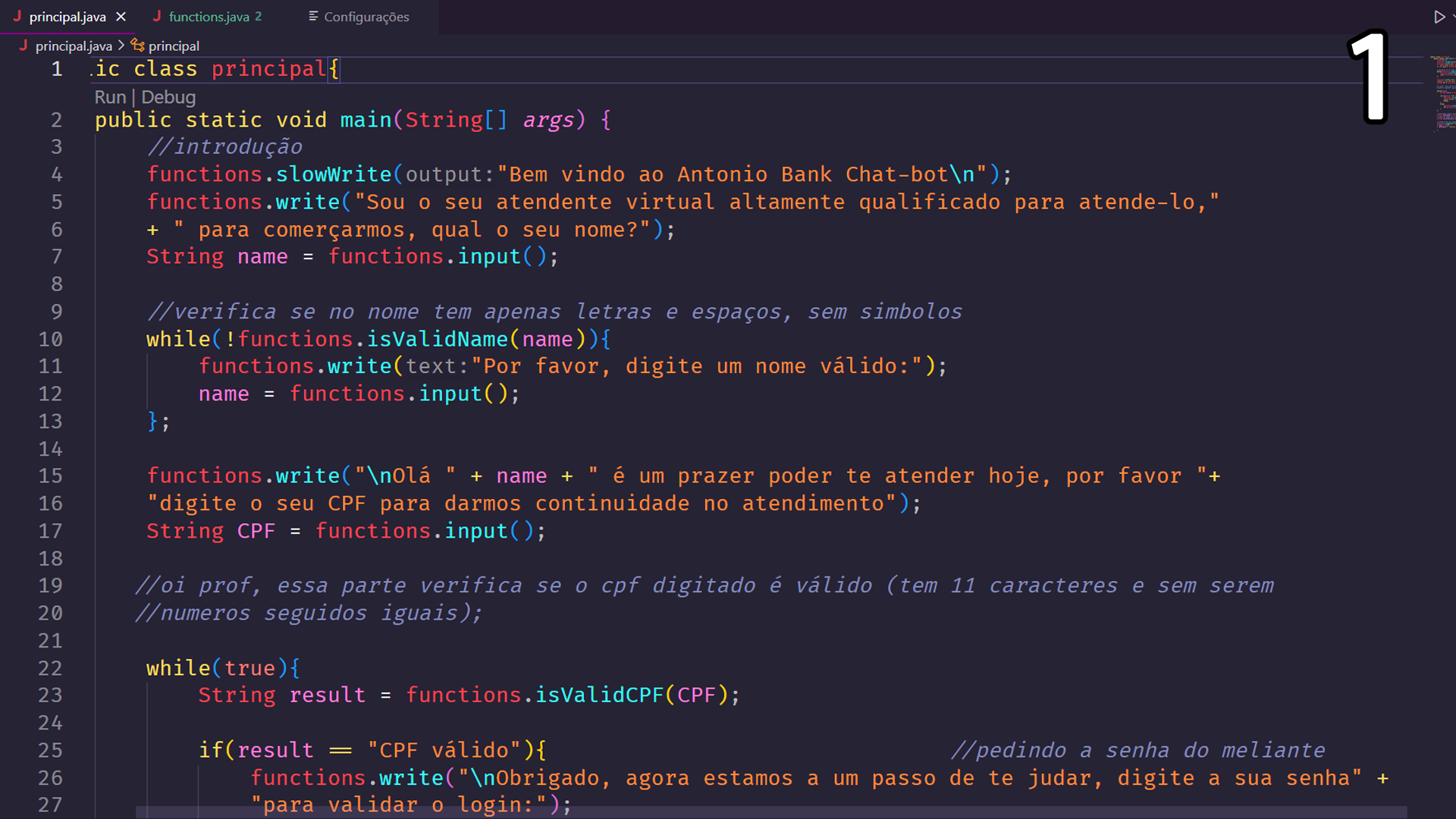
Task: Close the principal.java tab
Action: click(x=121, y=17)
